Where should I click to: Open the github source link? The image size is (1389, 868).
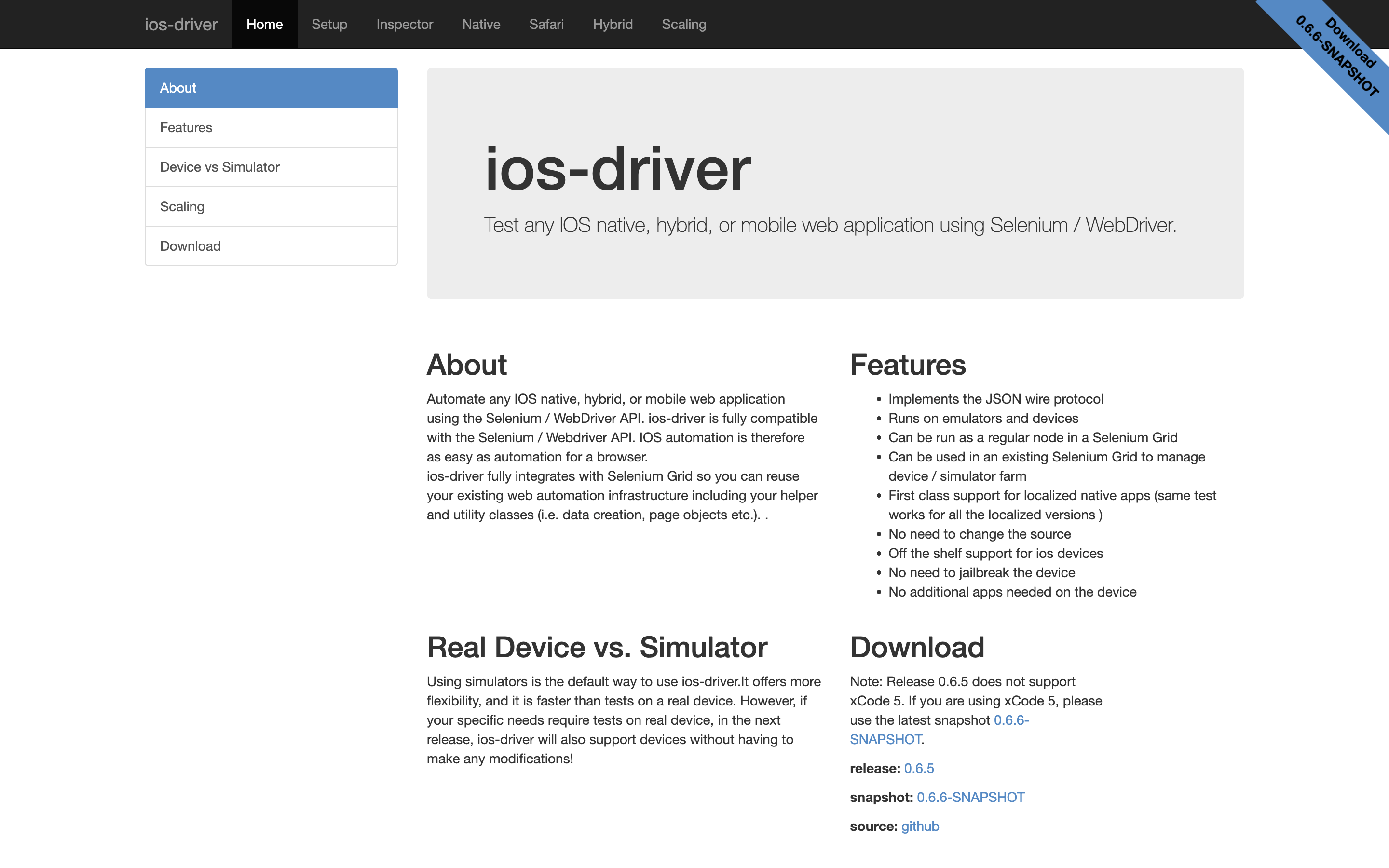[920, 826]
